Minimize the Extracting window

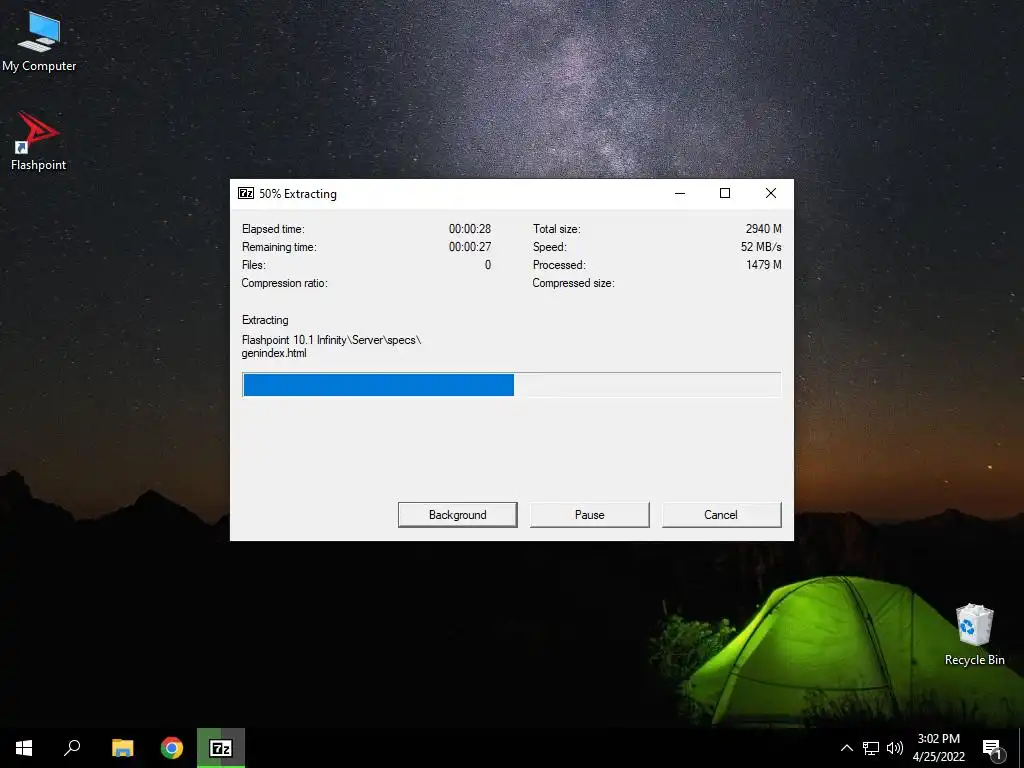679,193
